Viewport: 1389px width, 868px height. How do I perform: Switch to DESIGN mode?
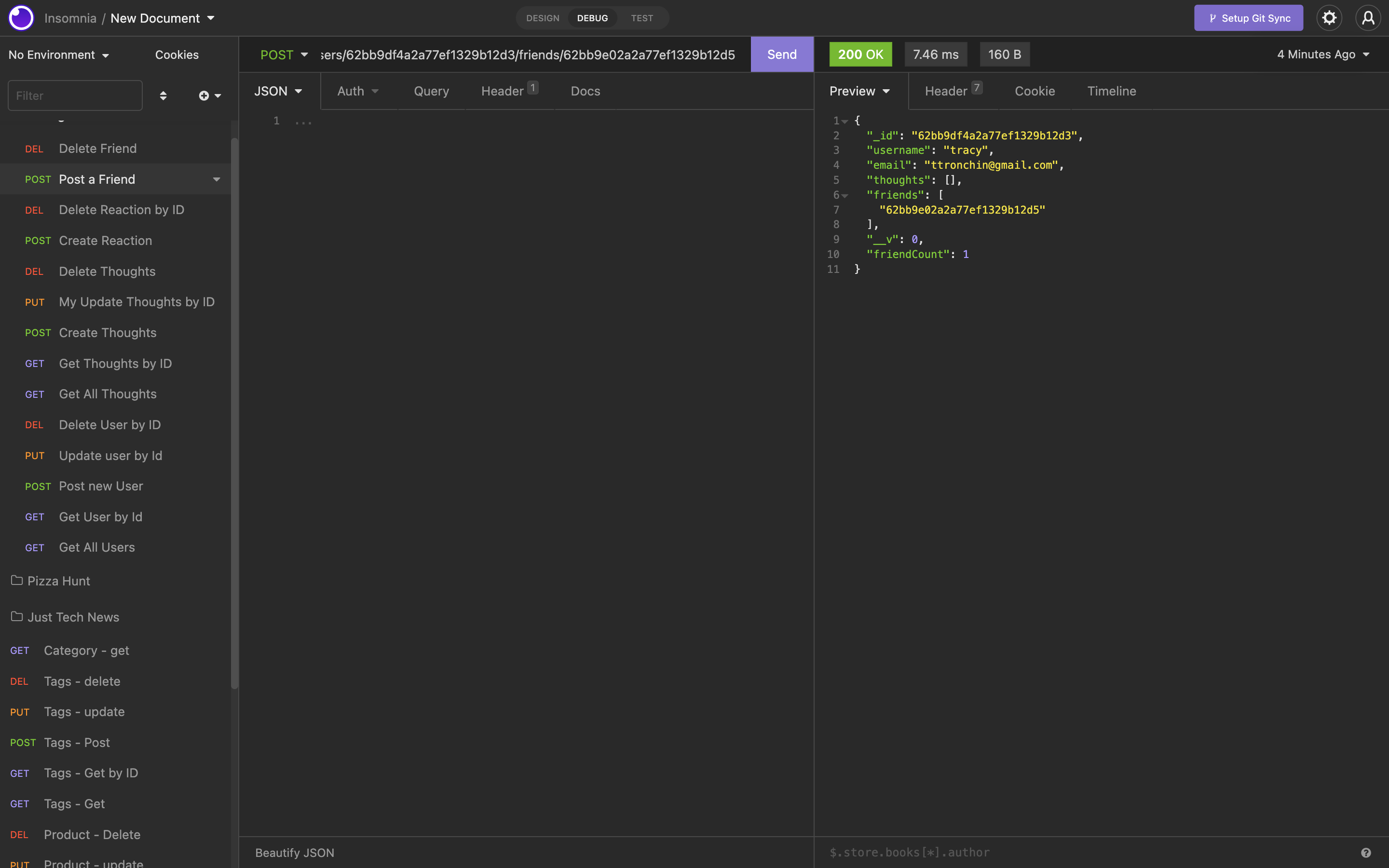(542, 18)
